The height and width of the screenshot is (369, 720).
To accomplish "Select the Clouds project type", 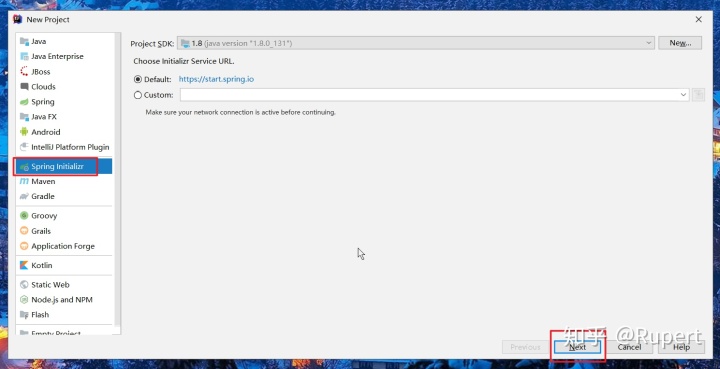I will (x=64, y=87).
